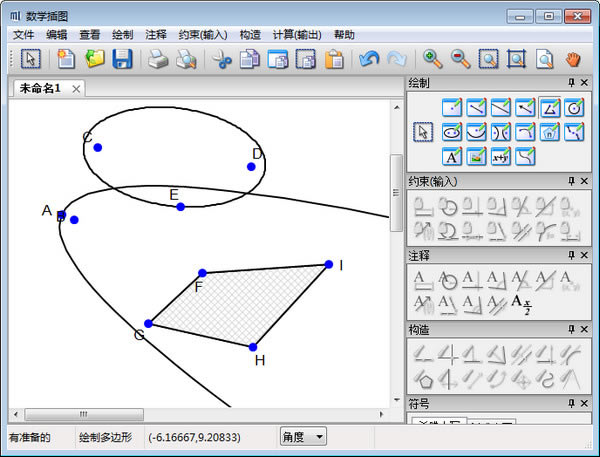The image size is (600, 457).
Task: Toggle pin on the 构造 panel
Action: [x=571, y=329]
